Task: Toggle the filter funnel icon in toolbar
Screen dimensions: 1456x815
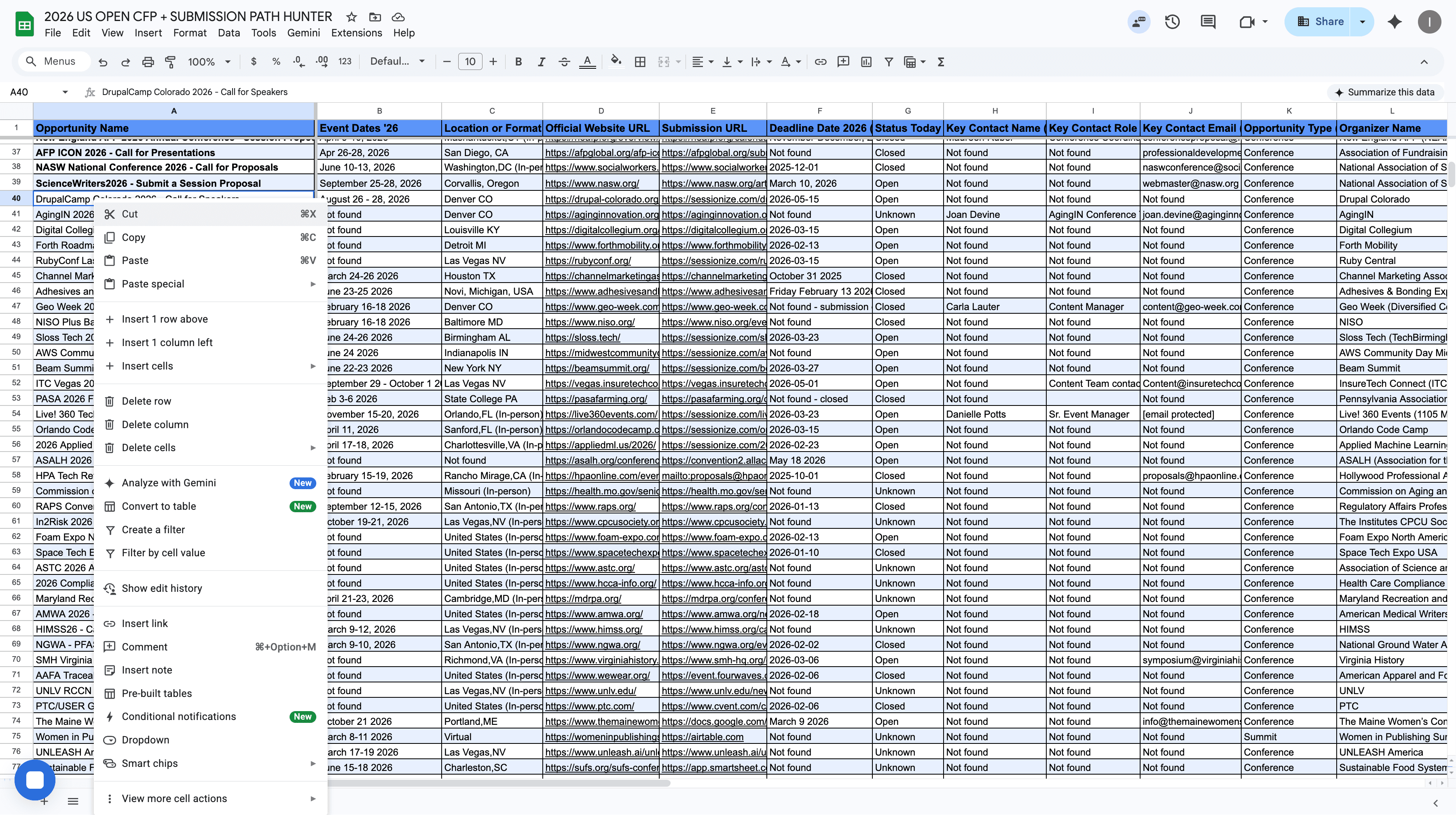Action: coord(889,61)
